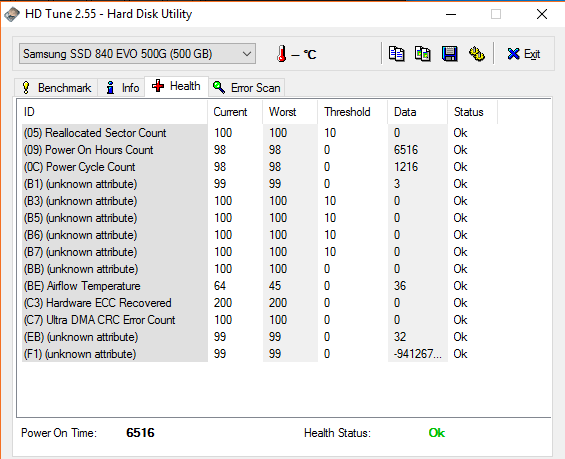Click data value -941267... in F1 row

(417, 354)
